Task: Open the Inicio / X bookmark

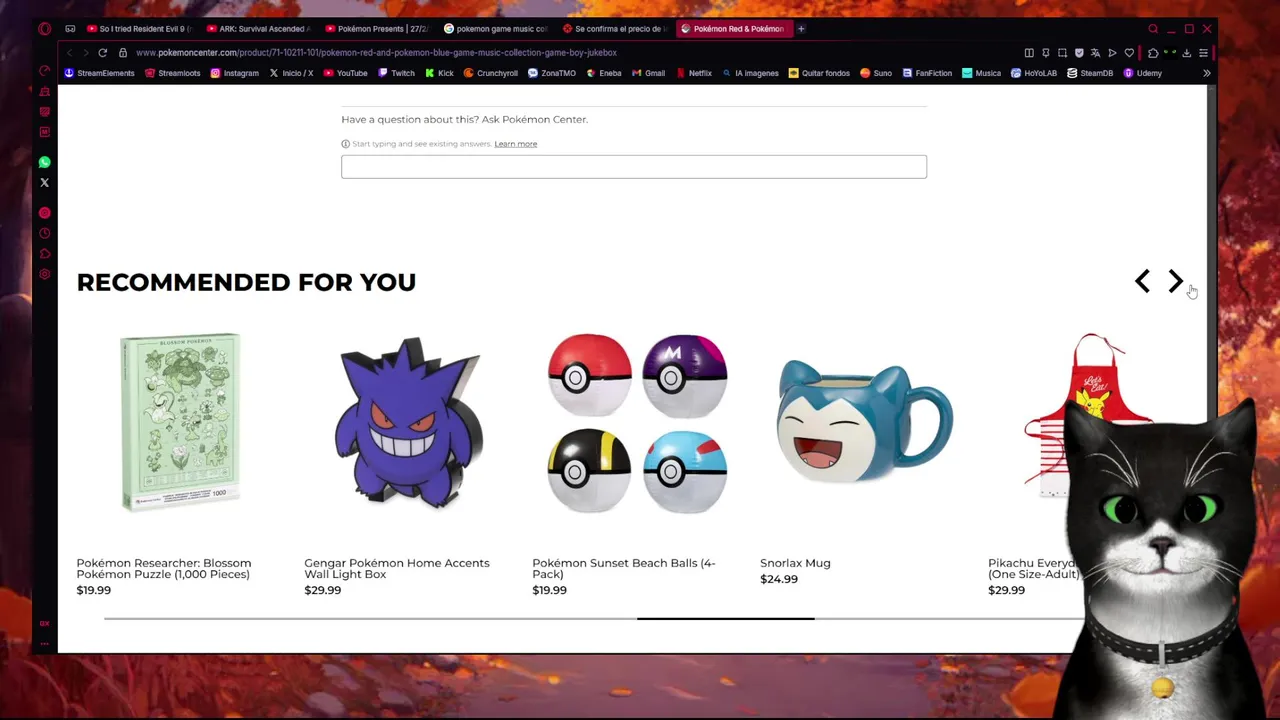Action: 291,73
